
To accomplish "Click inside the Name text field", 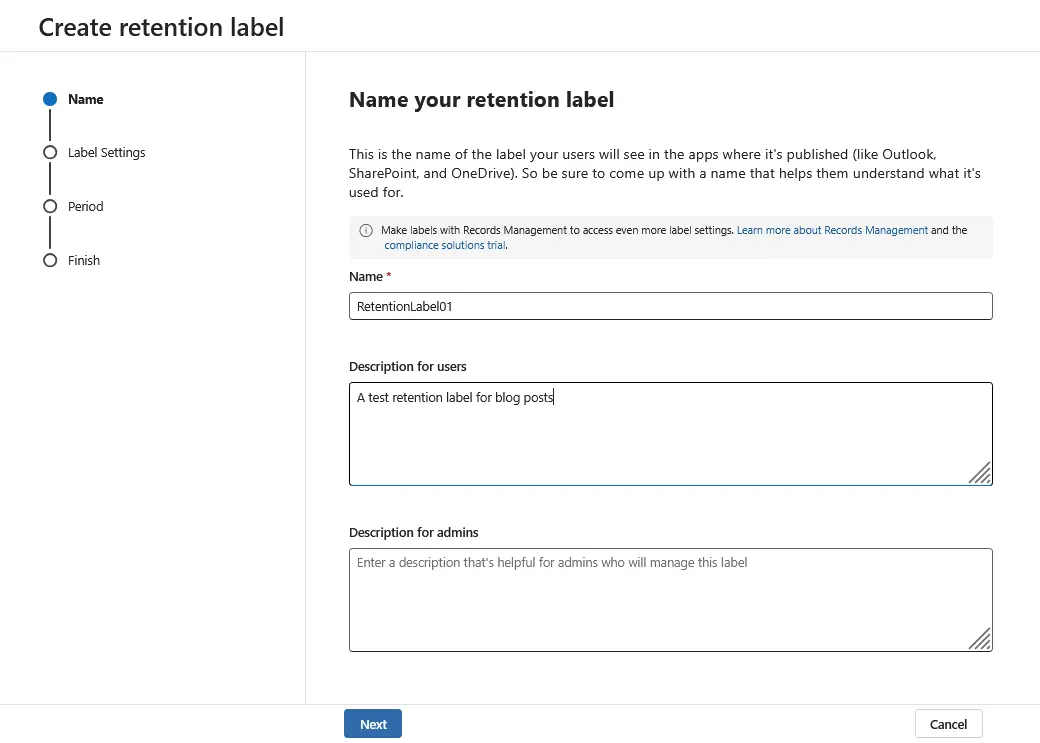I will click(670, 306).
